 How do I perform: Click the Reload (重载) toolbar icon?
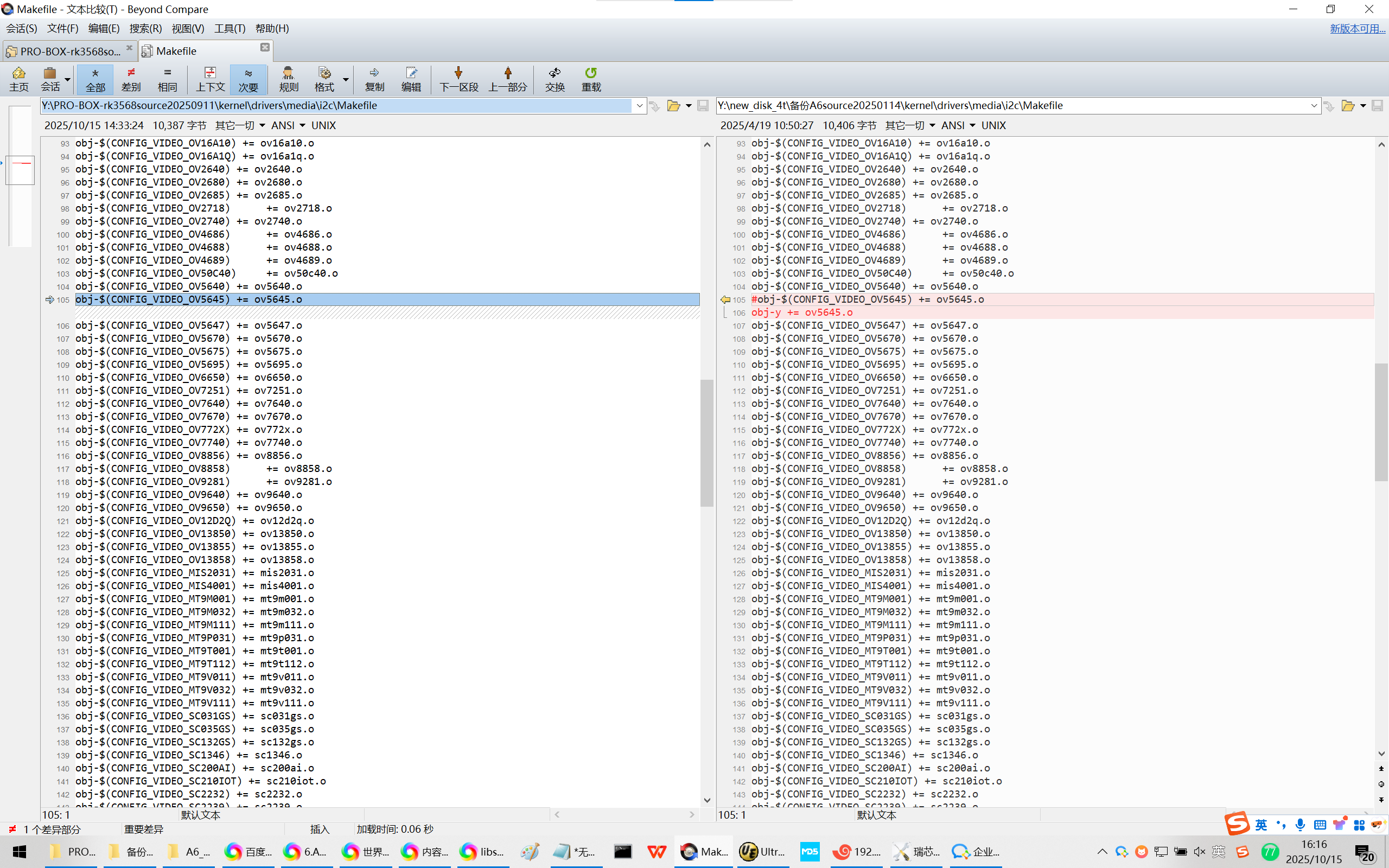coord(591,79)
